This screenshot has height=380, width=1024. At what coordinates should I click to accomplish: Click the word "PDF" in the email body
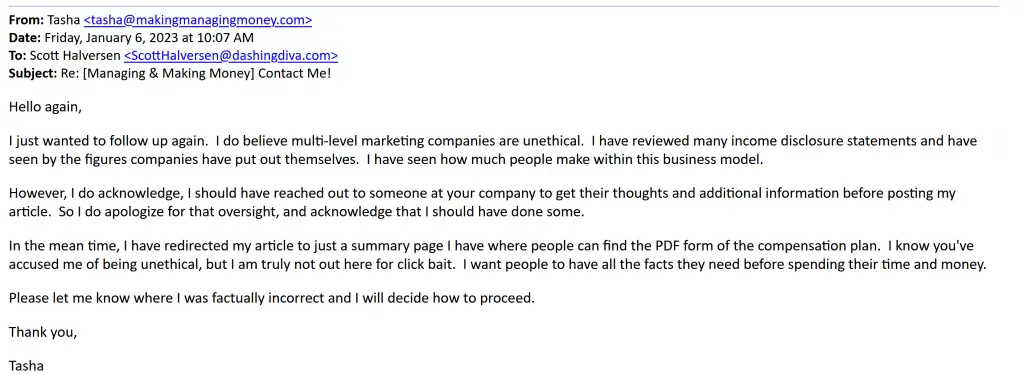click(x=667, y=247)
